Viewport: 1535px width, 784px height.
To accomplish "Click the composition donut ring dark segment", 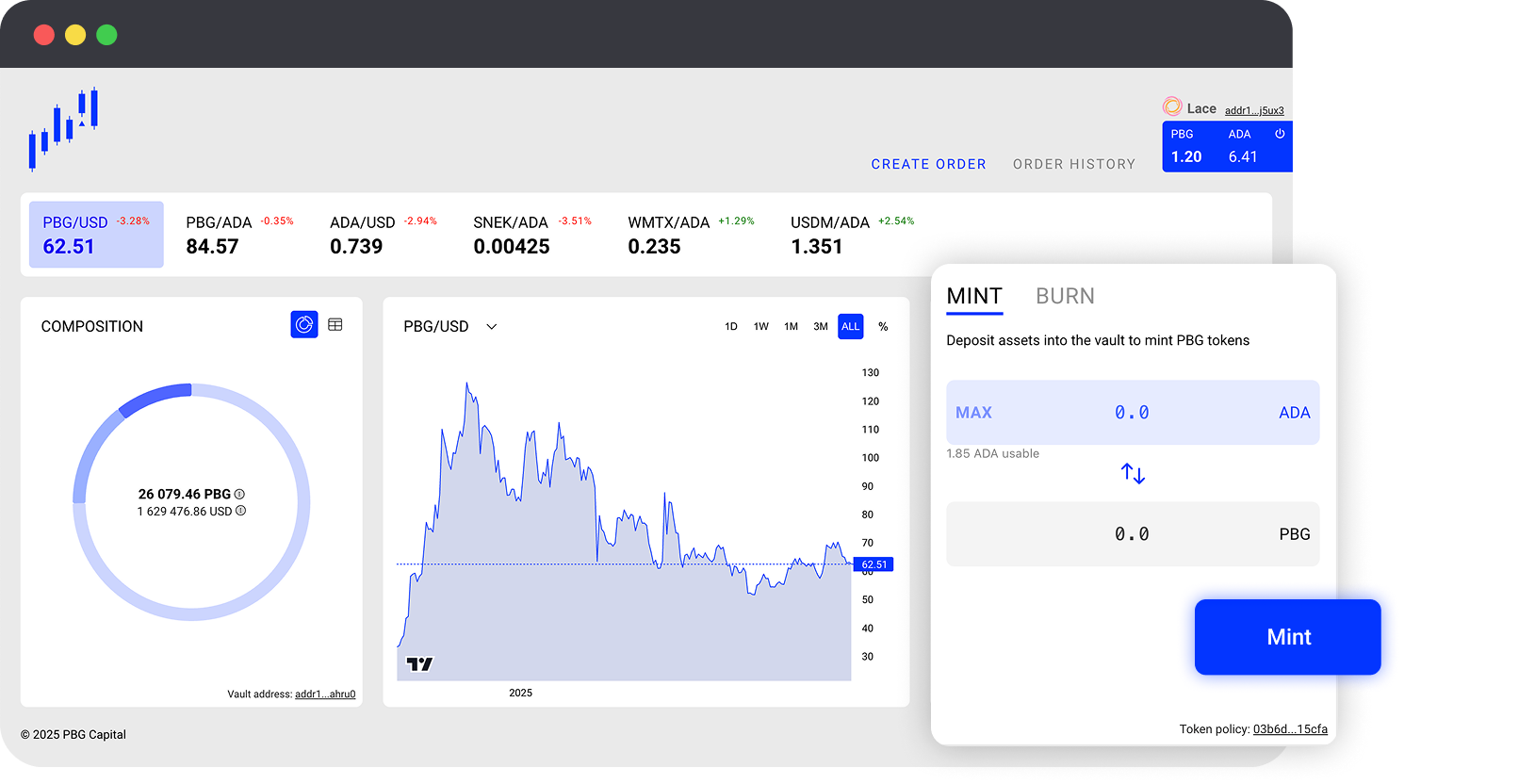I will 155,399.
